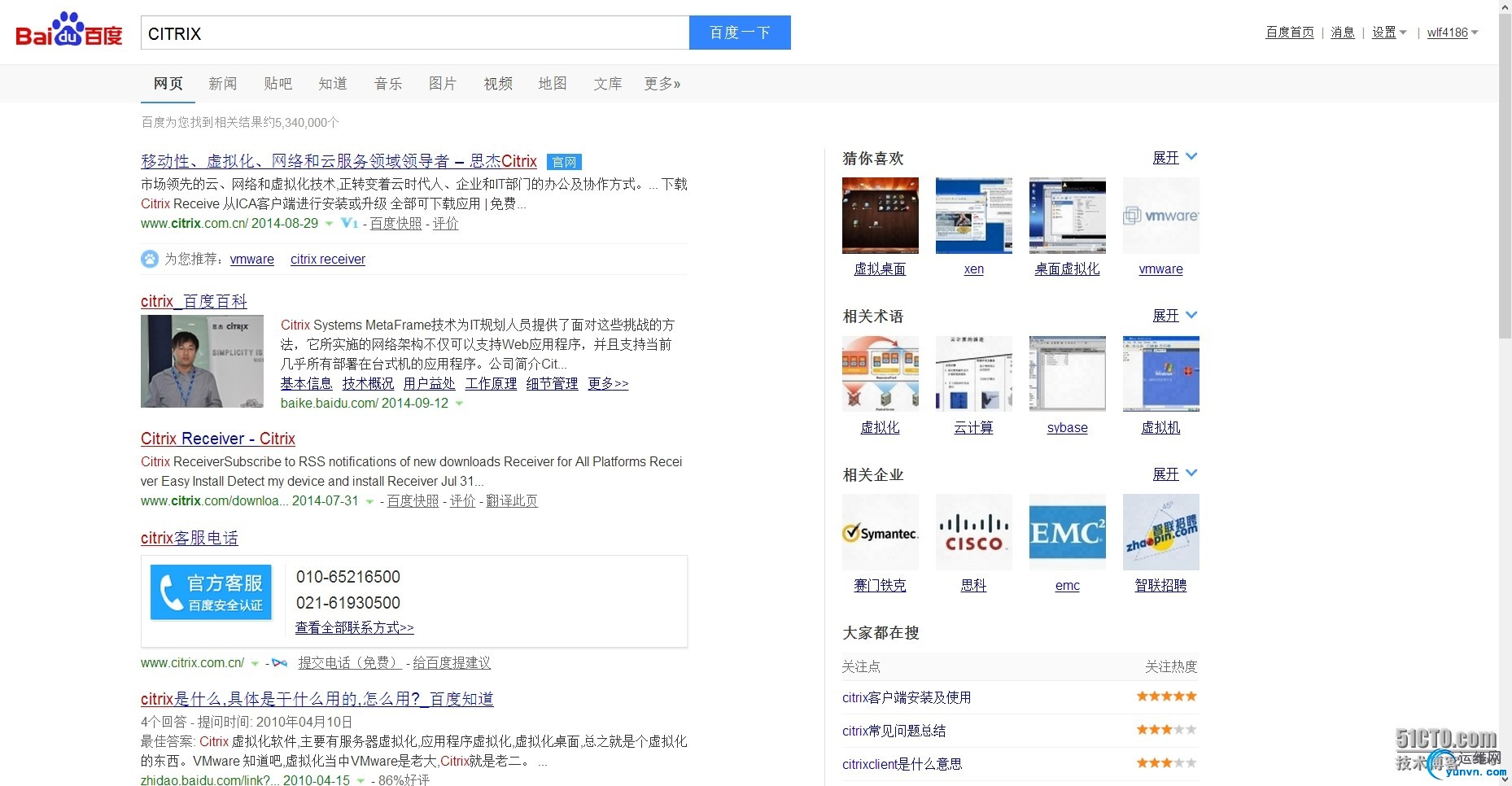Screen dimensions: 1512x786
Task: Click the Baidu logo
Action: pos(69,31)
